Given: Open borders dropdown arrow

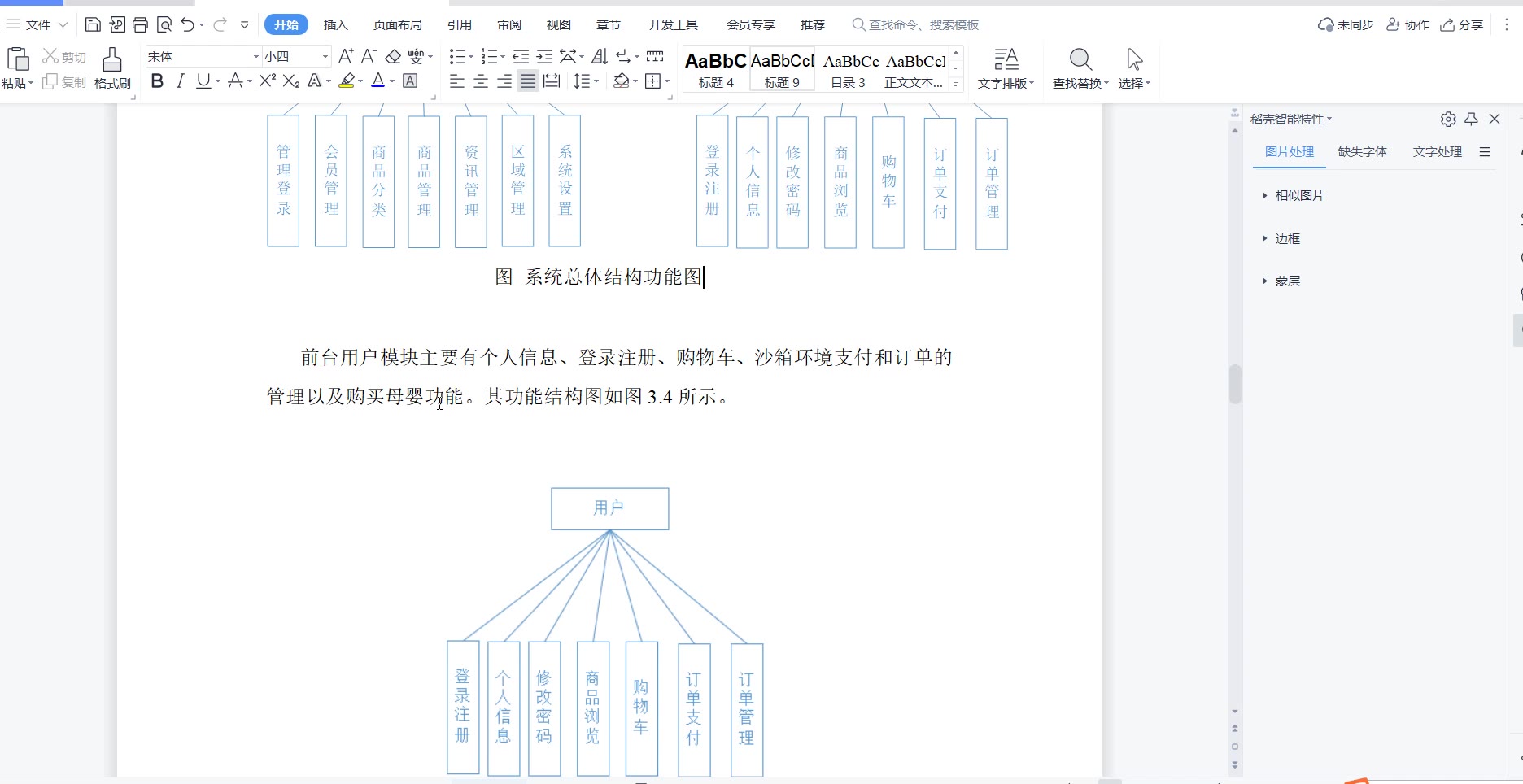Looking at the screenshot, I should click(667, 81).
